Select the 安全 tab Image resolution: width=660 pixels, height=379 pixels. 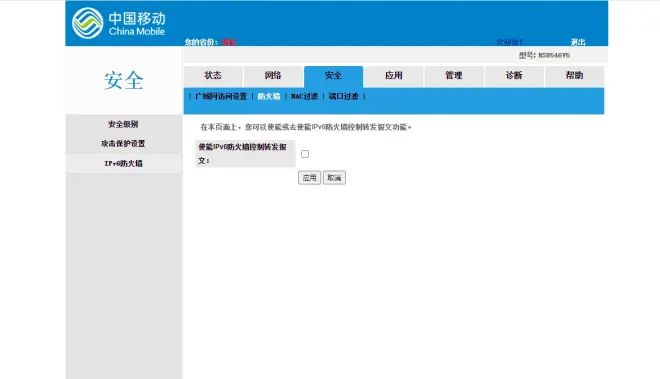[333, 76]
